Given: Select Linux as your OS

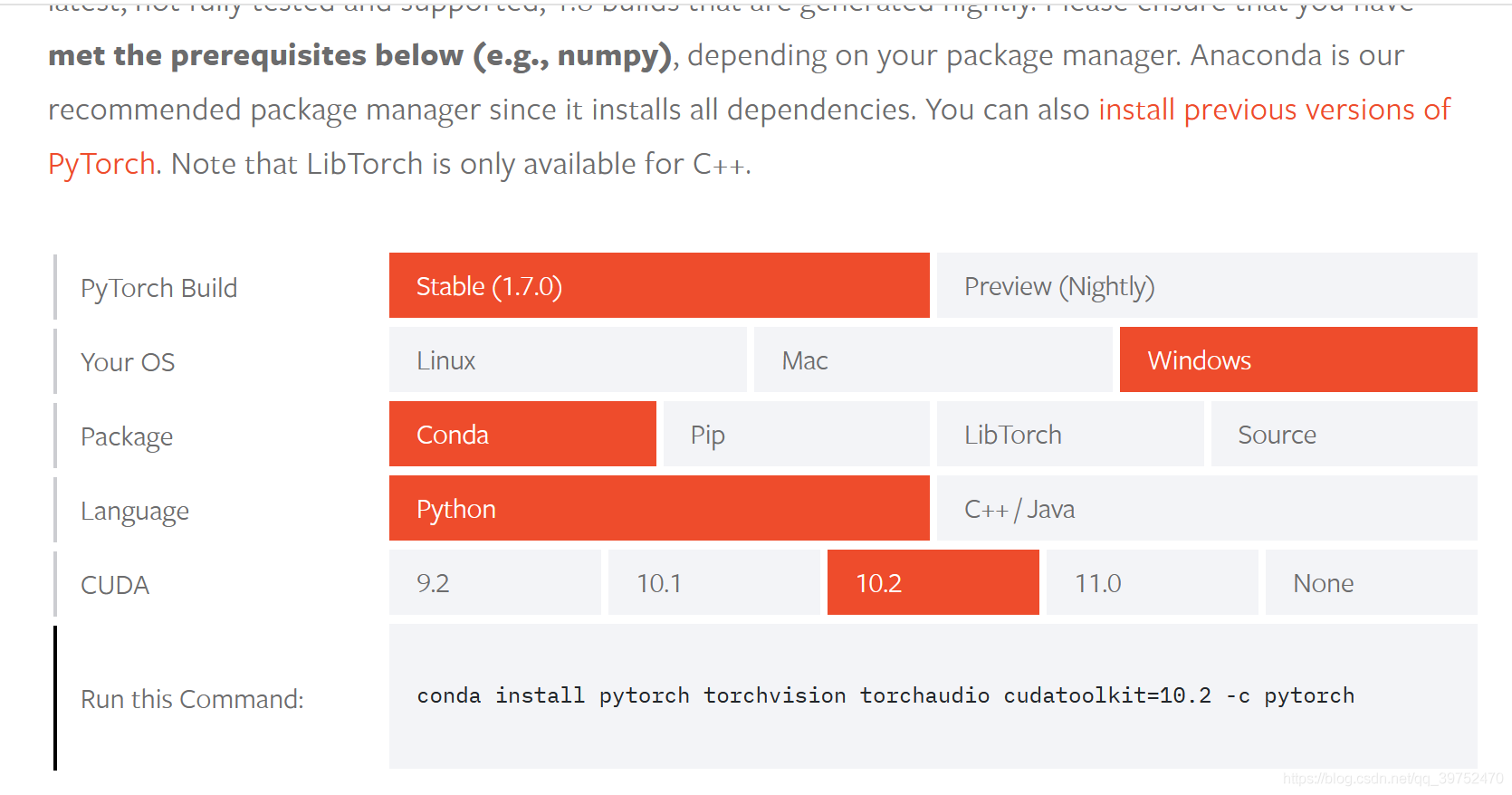Looking at the screenshot, I should pos(568,359).
